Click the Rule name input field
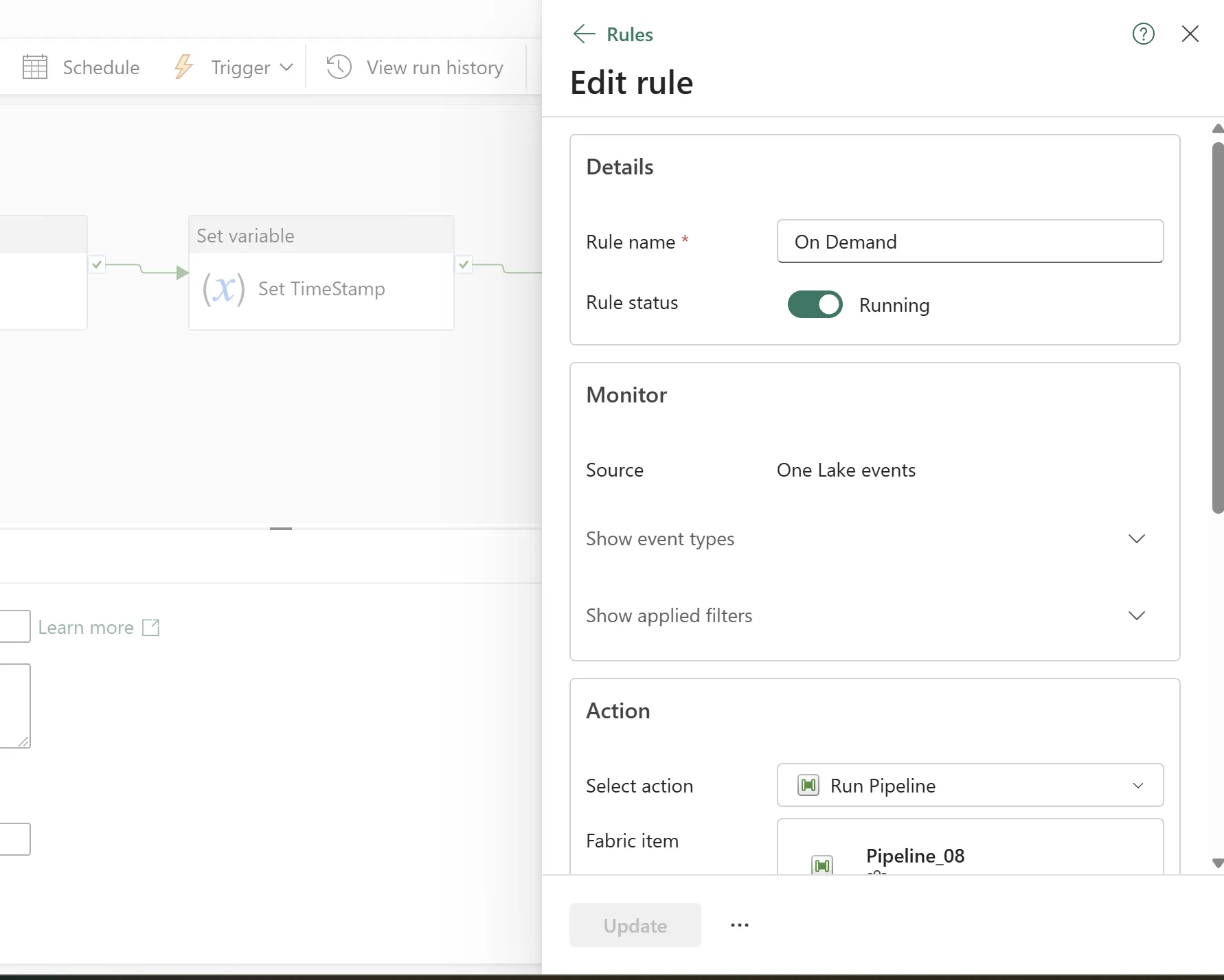The image size is (1224, 980). (970, 241)
